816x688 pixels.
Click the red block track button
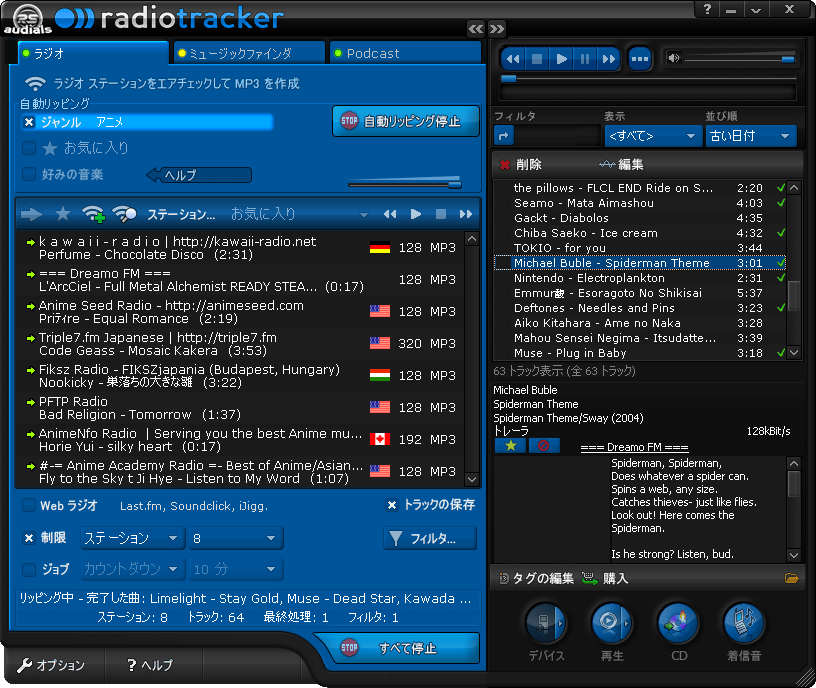543,446
